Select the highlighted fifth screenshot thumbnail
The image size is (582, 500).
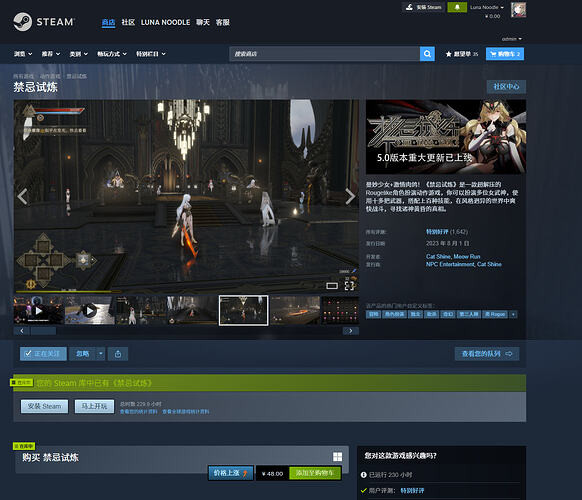pyautogui.click(x=243, y=310)
